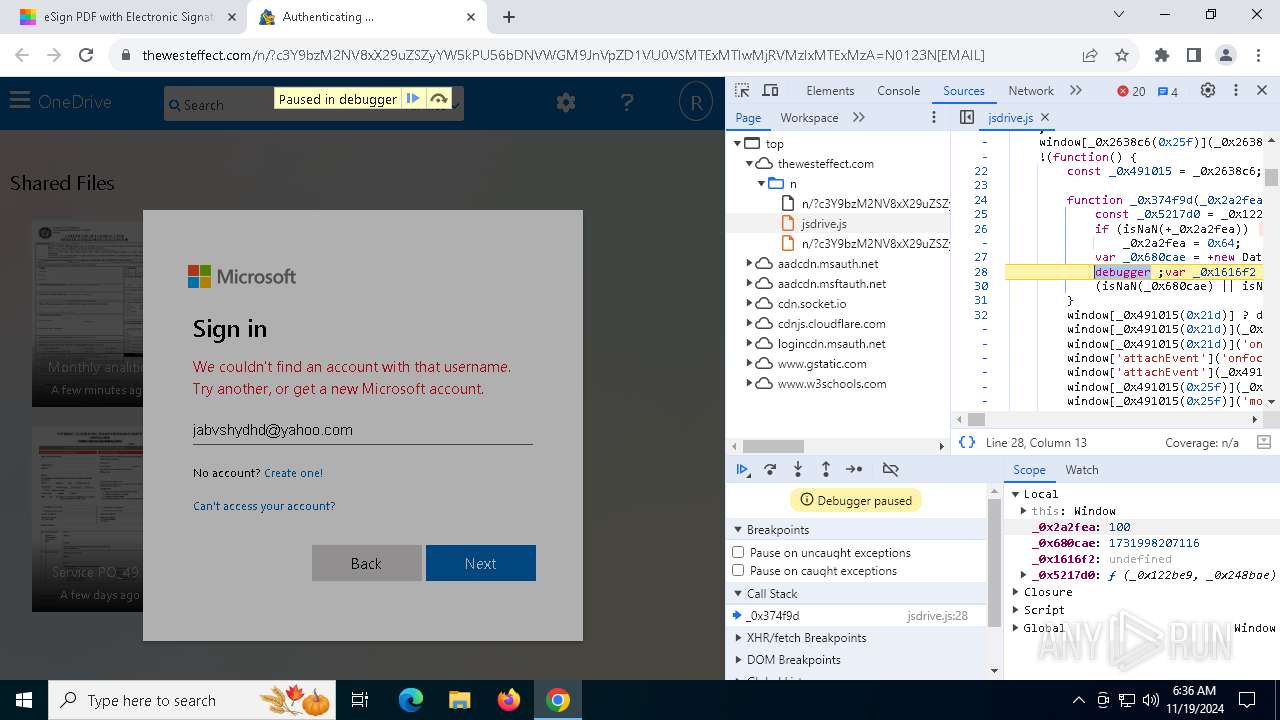Step over from the paused overlay
This screenshot has width=1280, height=720.
click(x=439, y=99)
